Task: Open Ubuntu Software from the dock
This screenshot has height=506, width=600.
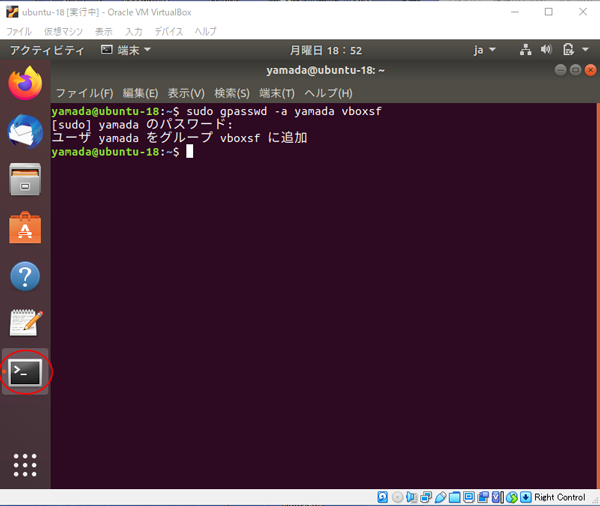Action: pos(25,227)
